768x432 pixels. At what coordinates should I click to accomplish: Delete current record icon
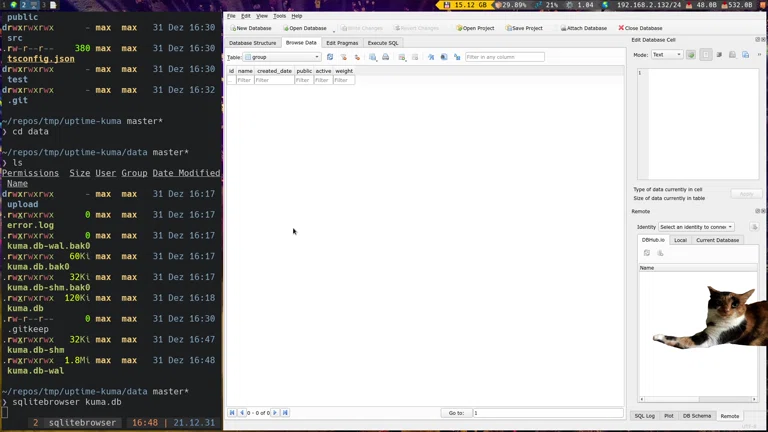[x=415, y=57]
